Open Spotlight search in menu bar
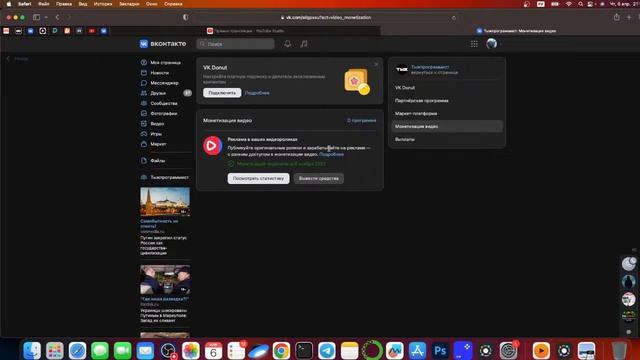 click(580, 4)
